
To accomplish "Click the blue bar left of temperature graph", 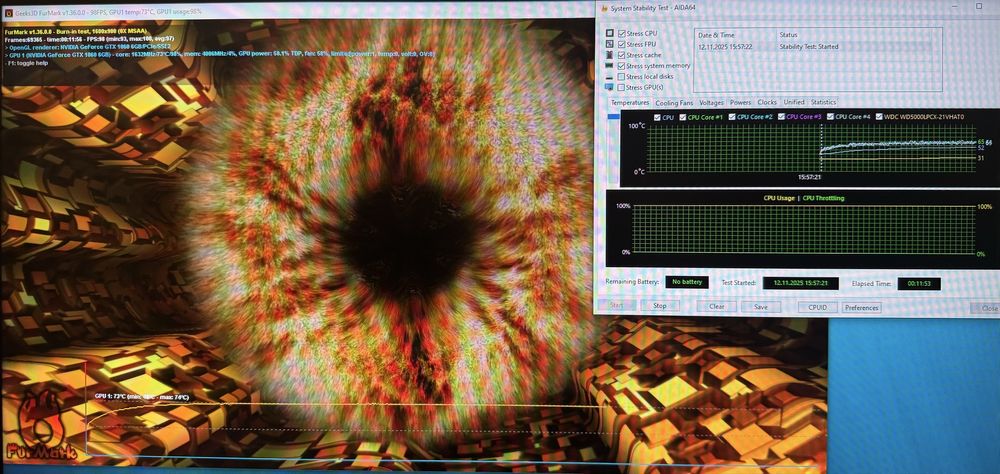I will [614, 117].
